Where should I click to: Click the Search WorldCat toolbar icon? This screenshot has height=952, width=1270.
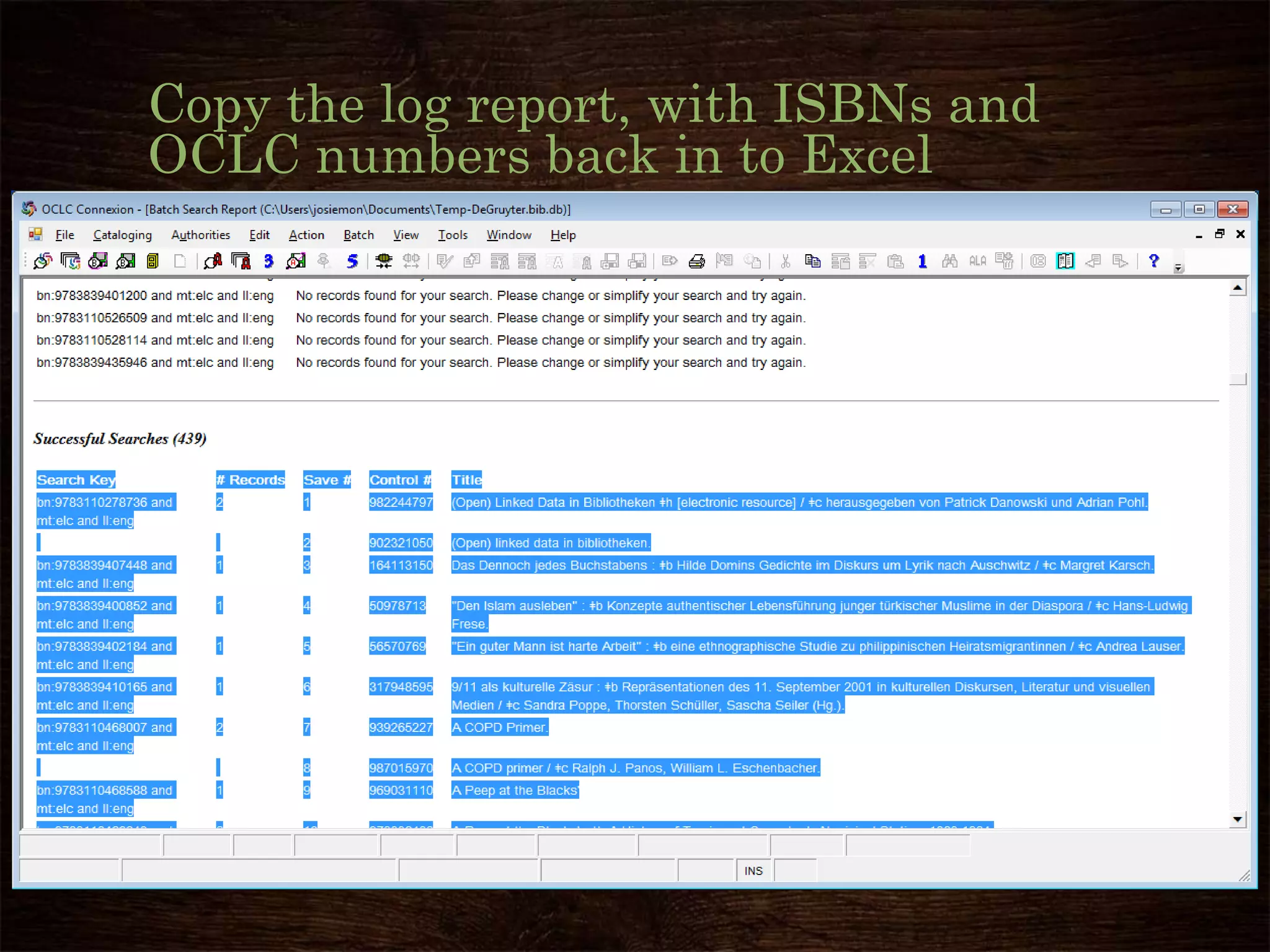pos(43,261)
